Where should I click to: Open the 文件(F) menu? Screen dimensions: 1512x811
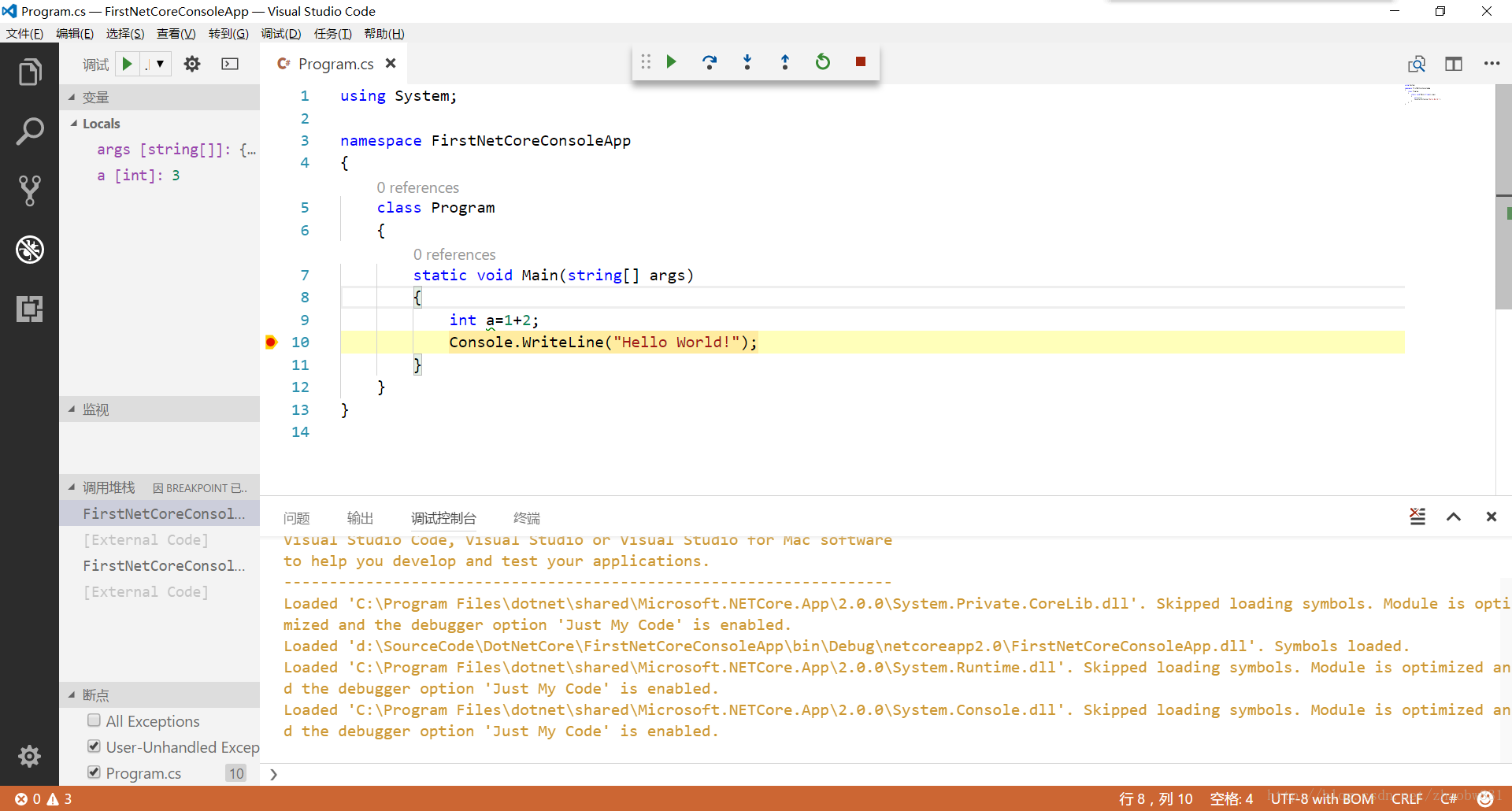coord(24,33)
